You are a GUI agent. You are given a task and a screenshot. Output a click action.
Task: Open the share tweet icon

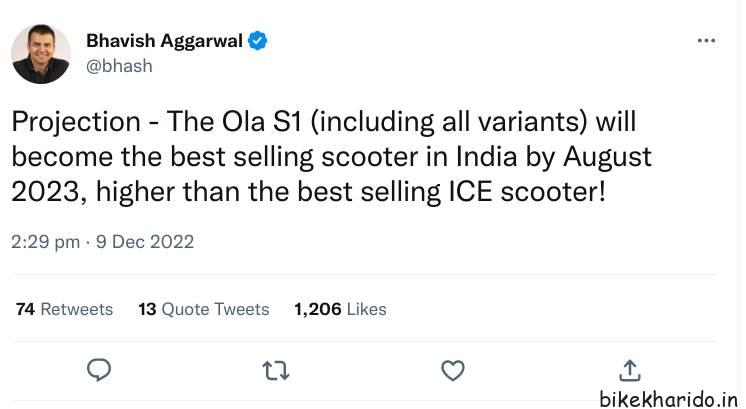pyautogui.click(x=630, y=370)
